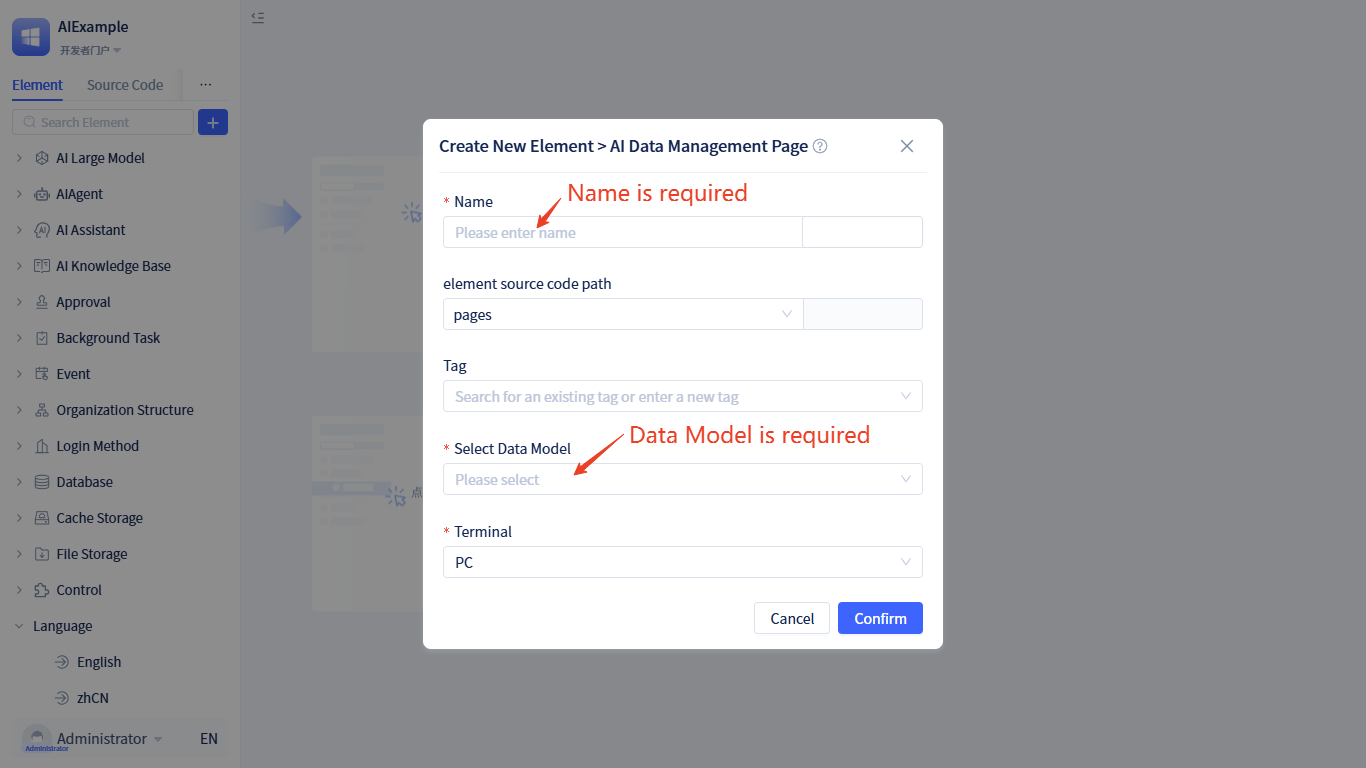The width and height of the screenshot is (1366, 768).
Task: Select the File Storage tree item
Action: pos(92,554)
